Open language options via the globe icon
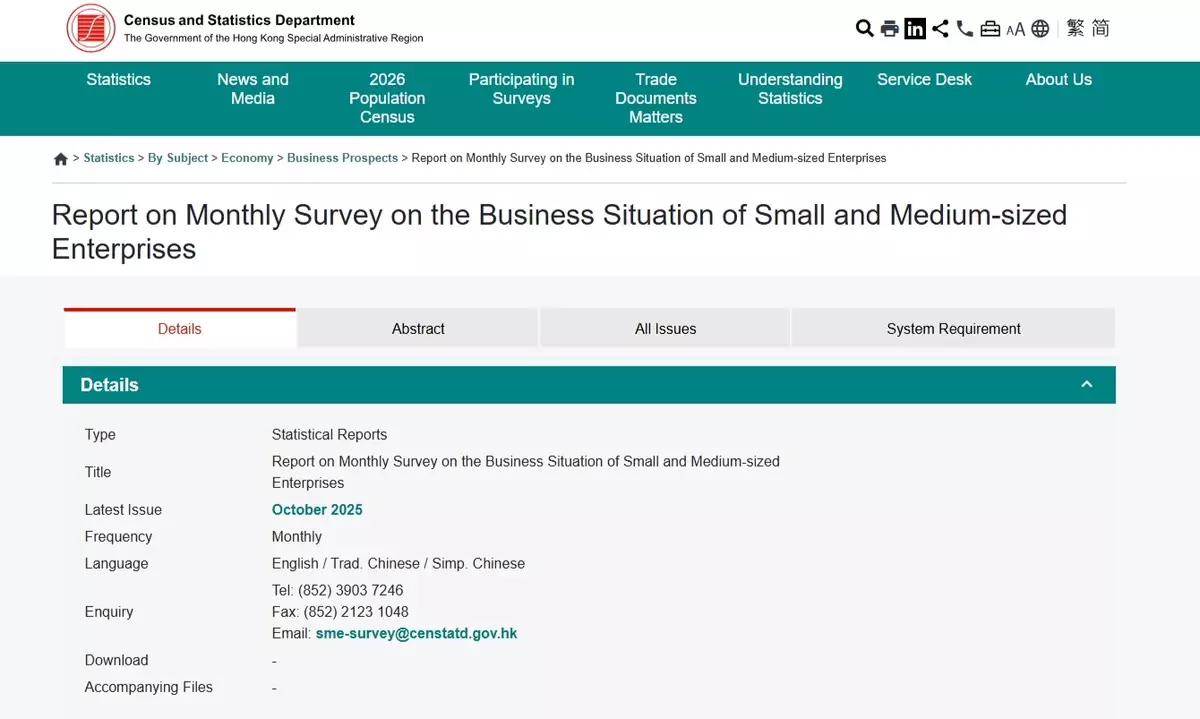The height and width of the screenshot is (719, 1200). [x=1040, y=28]
